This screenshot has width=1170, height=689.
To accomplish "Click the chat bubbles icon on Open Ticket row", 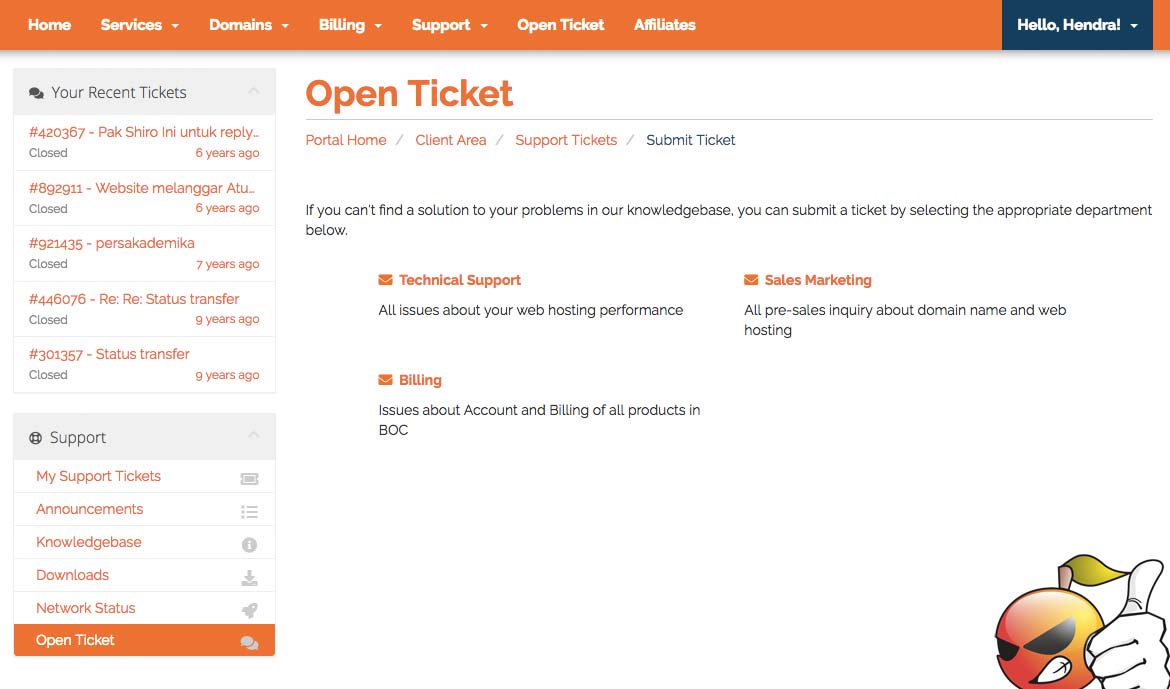I will (x=249, y=643).
